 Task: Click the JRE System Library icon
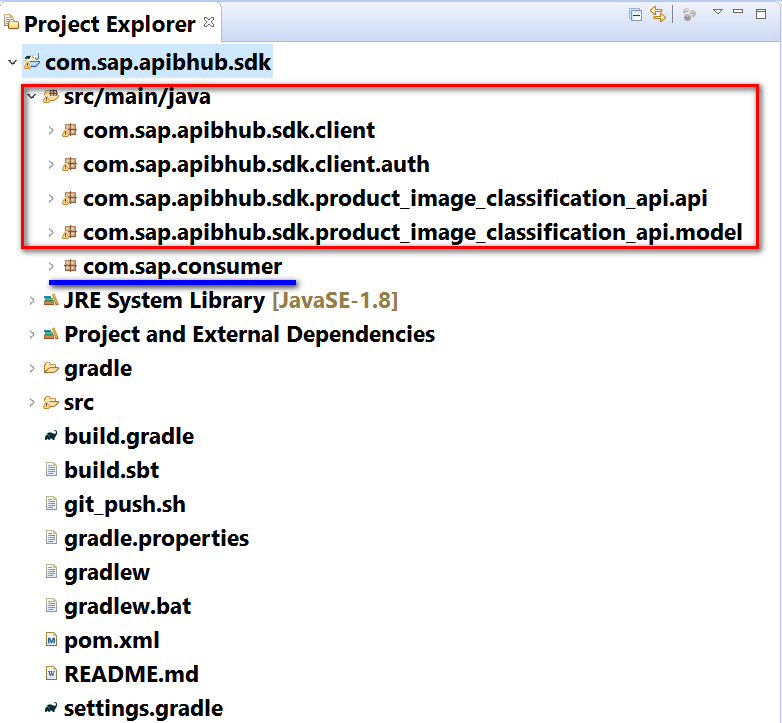pos(51,300)
